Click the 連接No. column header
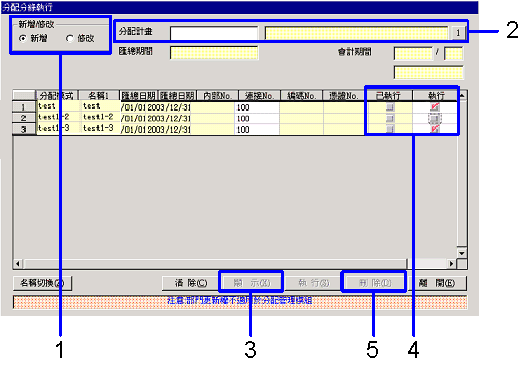 coord(259,96)
